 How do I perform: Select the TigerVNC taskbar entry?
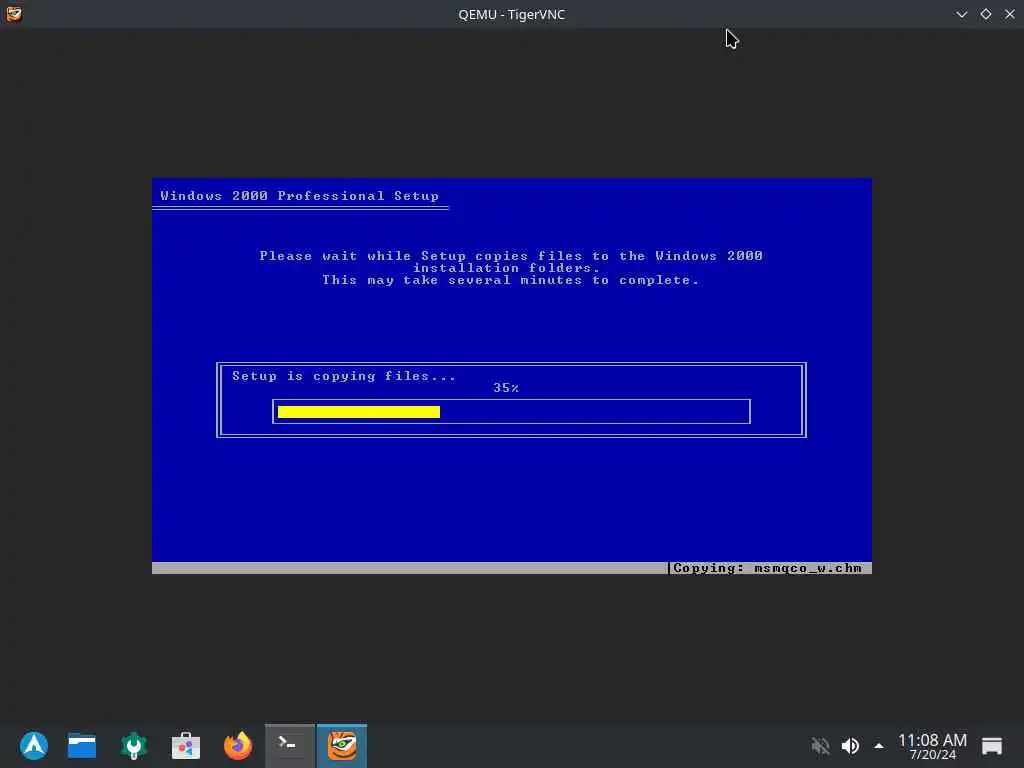coord(342,745)
